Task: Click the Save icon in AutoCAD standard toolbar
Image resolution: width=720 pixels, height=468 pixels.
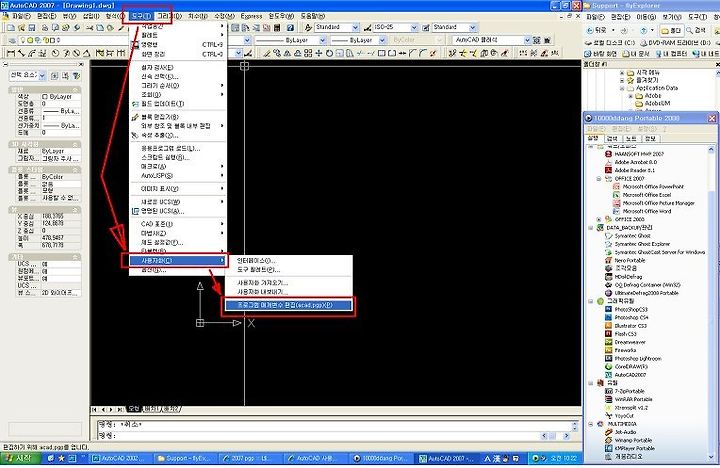Action: click(33, 28)
